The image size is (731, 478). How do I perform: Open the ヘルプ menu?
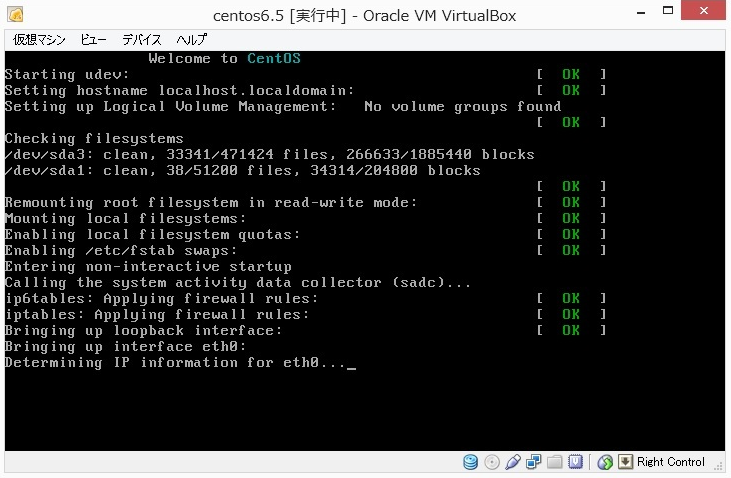192,40
